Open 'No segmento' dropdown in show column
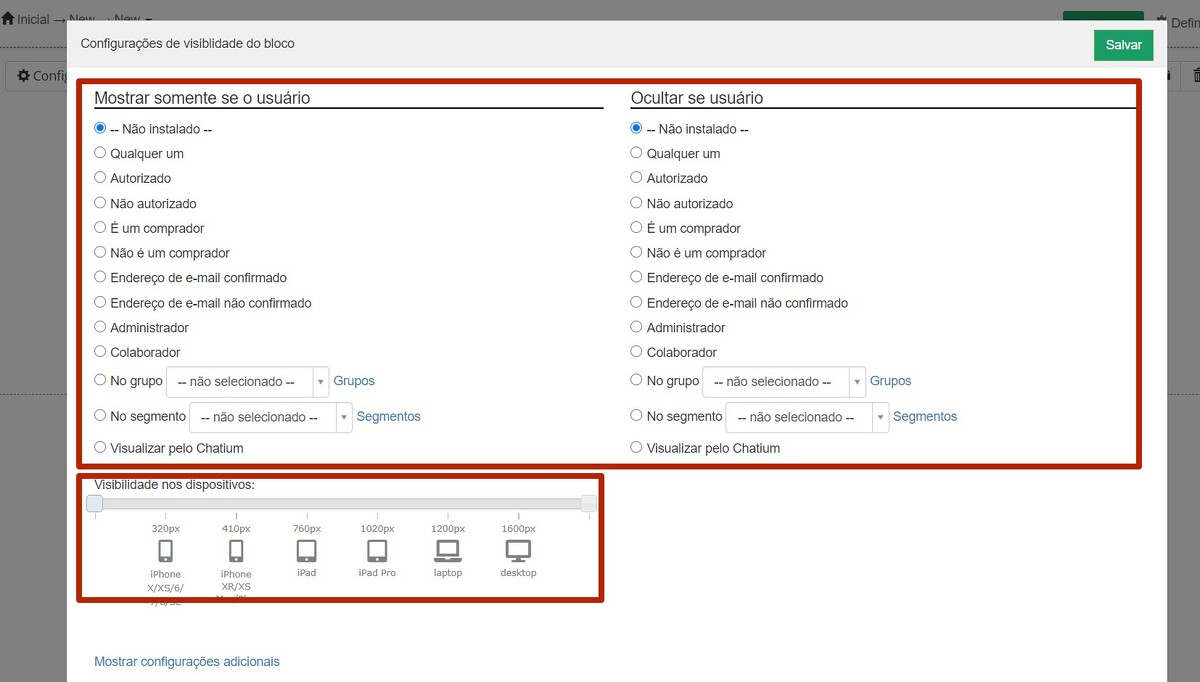Viewport: 1200px width, 682px height. (x=270, y=417)
